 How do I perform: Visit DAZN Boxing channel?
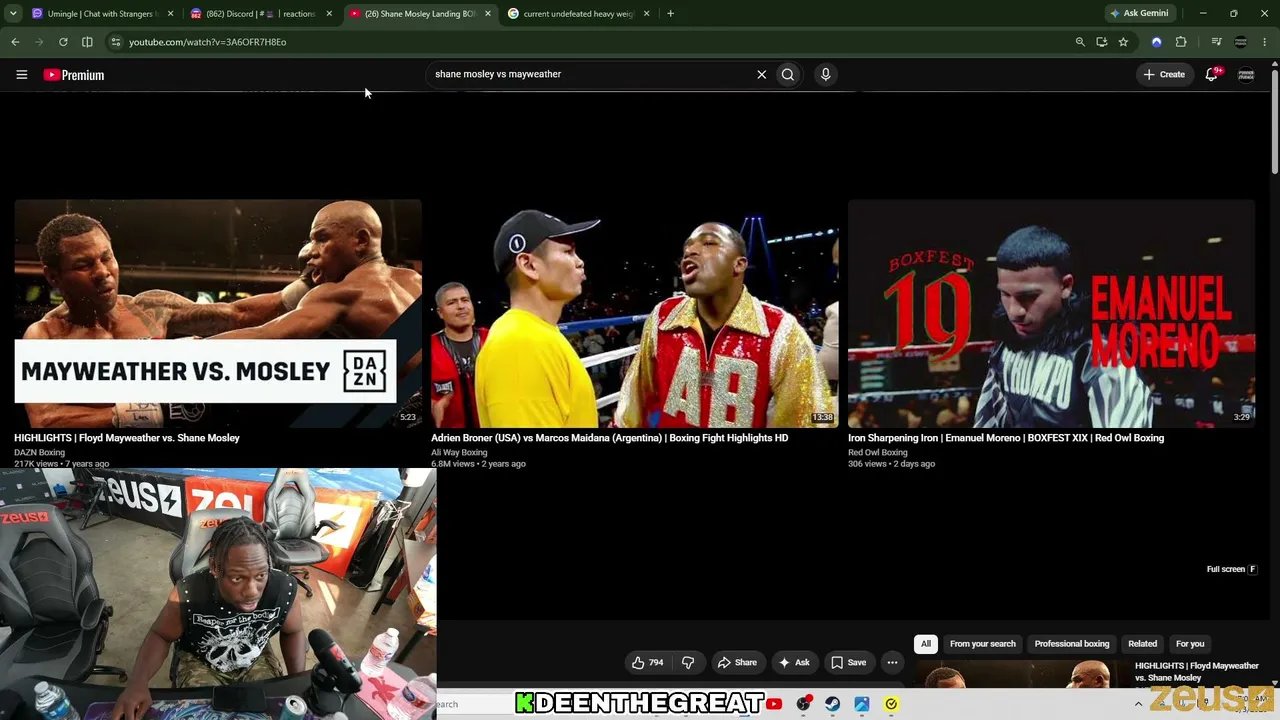click(x=39, y=452)
